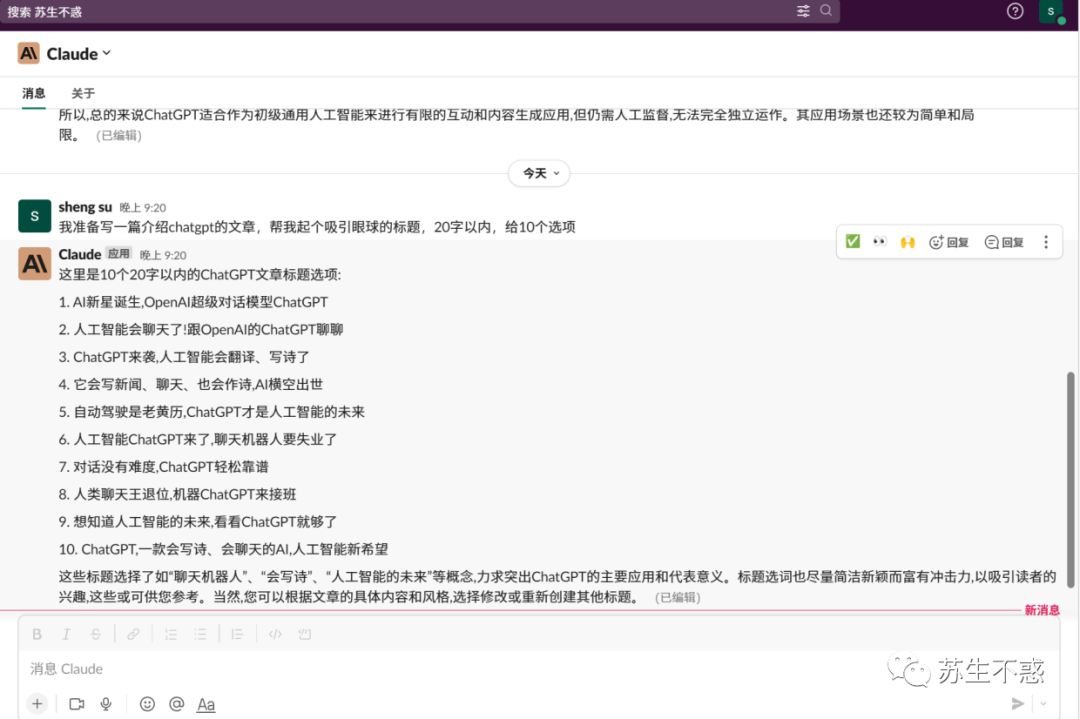Toggle inline code formatting
1080x719 pixels.
point(275,634)
